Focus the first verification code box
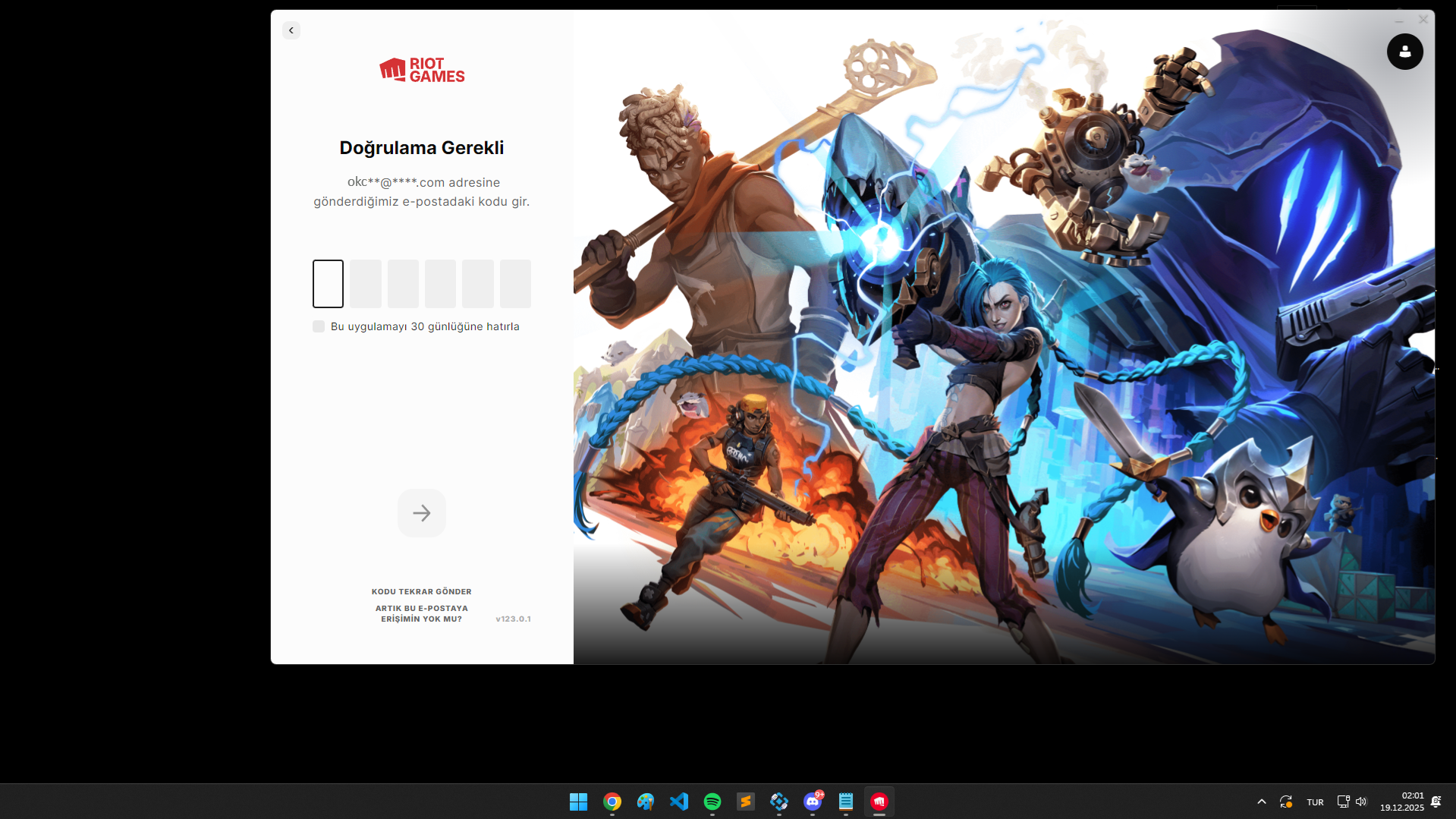Viewport: 1456px width, 819px height. [x=328, y=284]
